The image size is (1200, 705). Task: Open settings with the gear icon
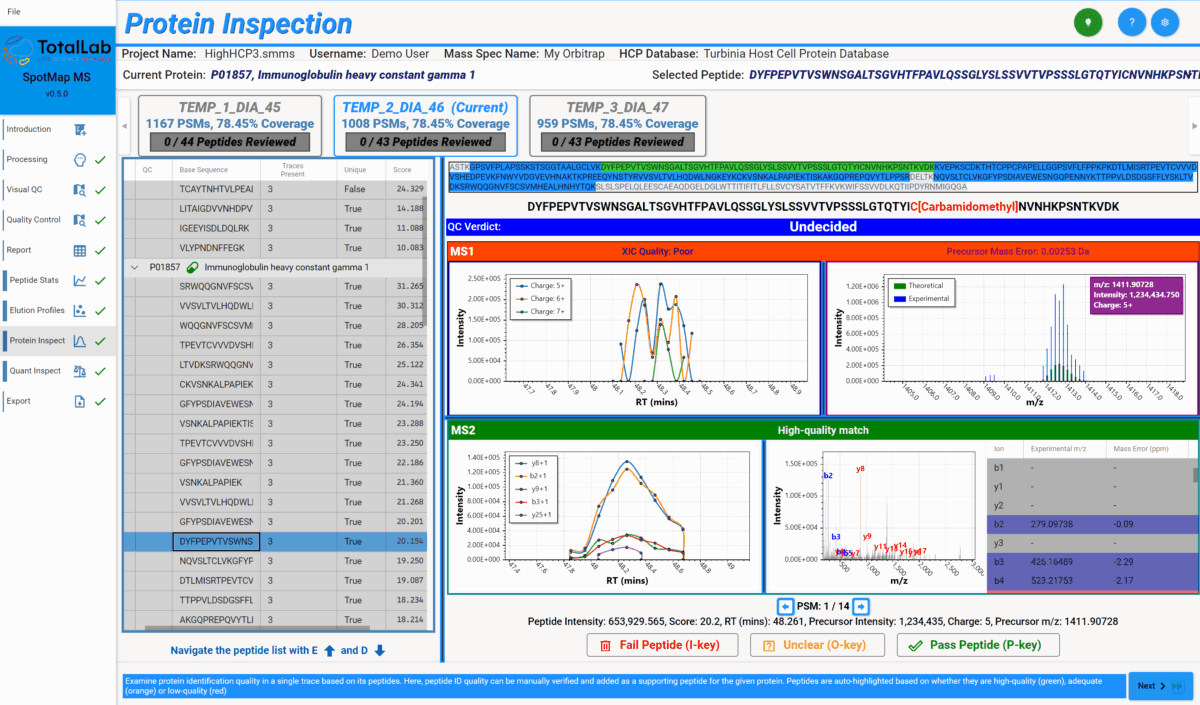coord(1164,22)
